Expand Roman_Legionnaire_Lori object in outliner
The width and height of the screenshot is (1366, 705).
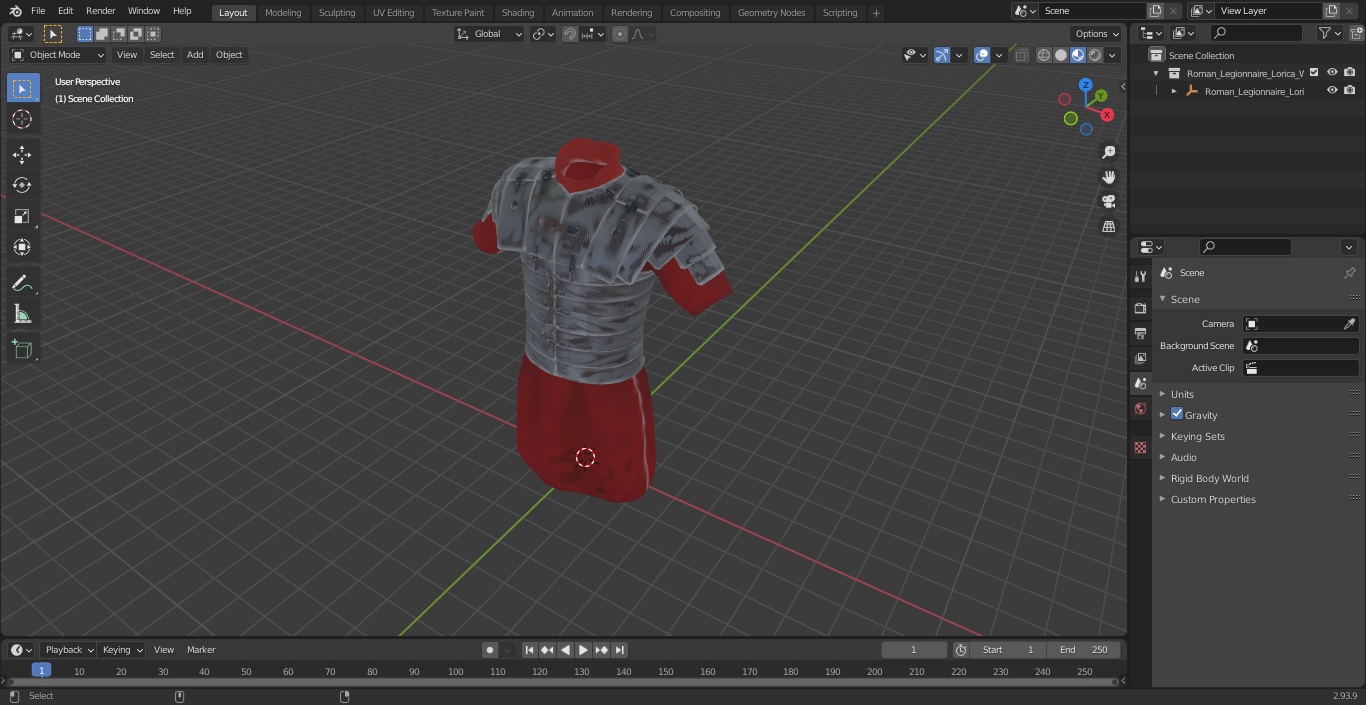pyautogui.click(x=1174, y=91)
